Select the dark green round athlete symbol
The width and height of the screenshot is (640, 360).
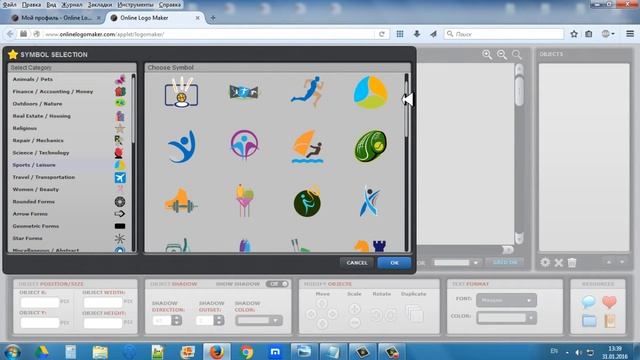pos(307,201)
